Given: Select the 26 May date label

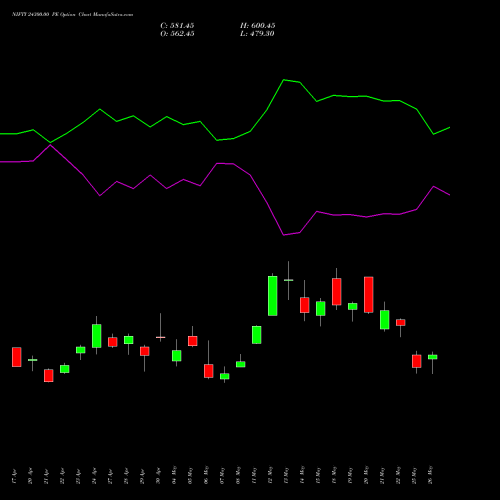Looking at the screenshot, I should pyautogui.click(x=430, y=475).
